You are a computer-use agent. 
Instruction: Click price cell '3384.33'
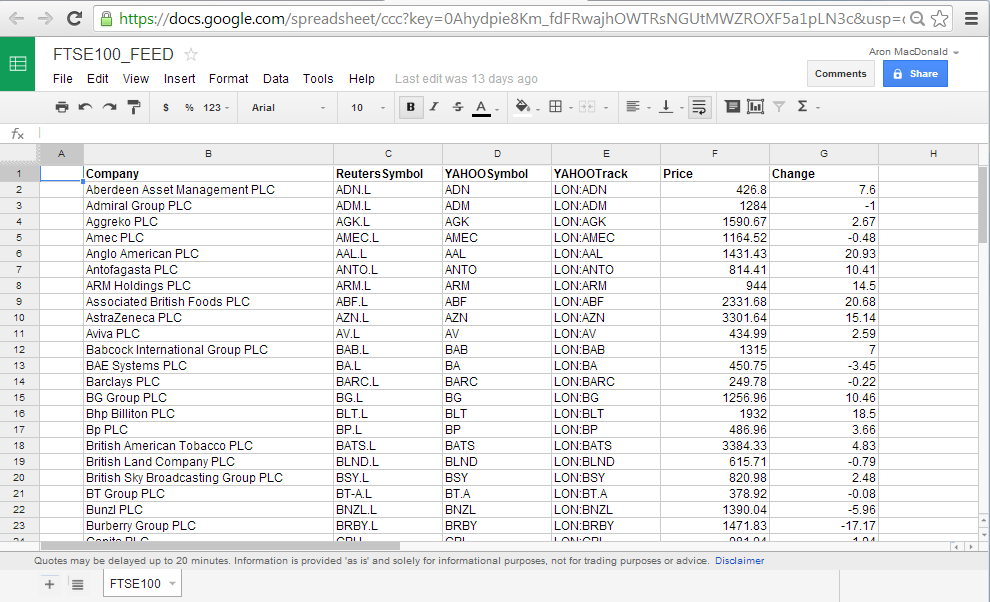coord(715,446)
